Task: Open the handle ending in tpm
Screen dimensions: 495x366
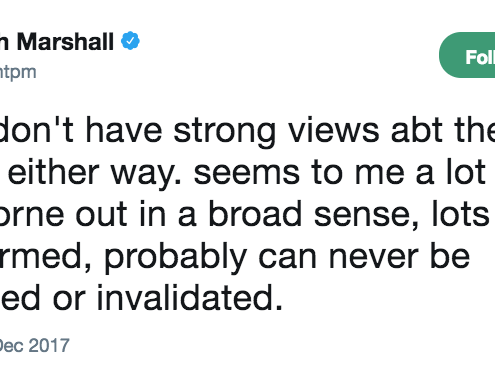Action: [18, 72]
